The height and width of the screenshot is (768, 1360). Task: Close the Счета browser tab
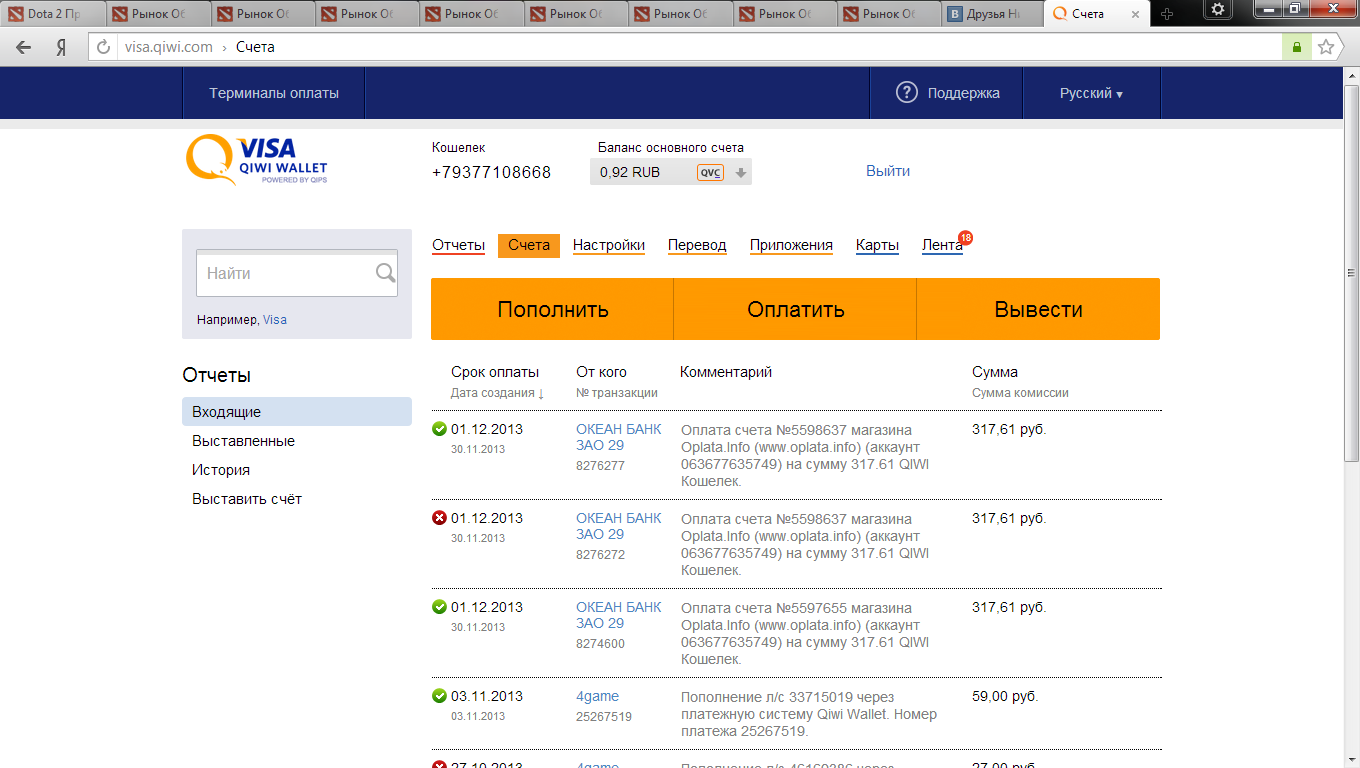[1134, 14]
